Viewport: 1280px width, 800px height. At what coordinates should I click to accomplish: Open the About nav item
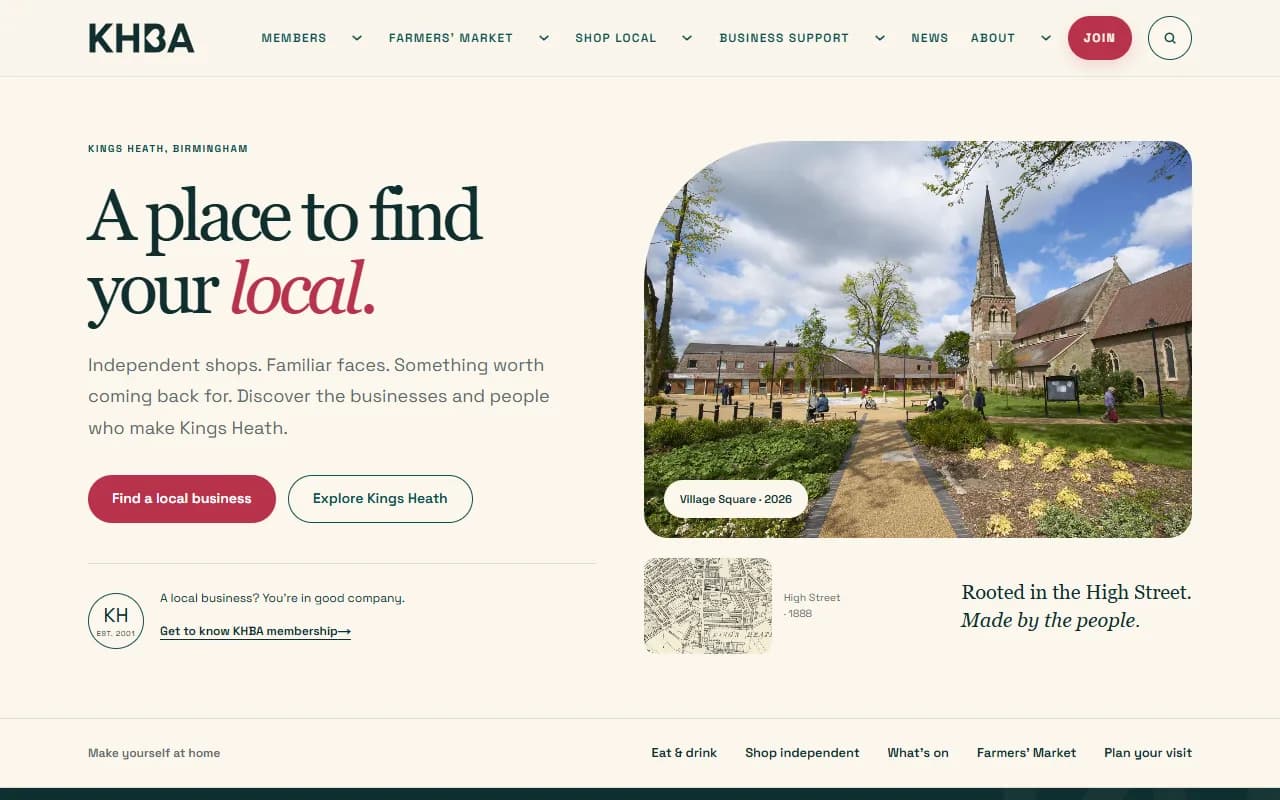[x=993, y=38]
